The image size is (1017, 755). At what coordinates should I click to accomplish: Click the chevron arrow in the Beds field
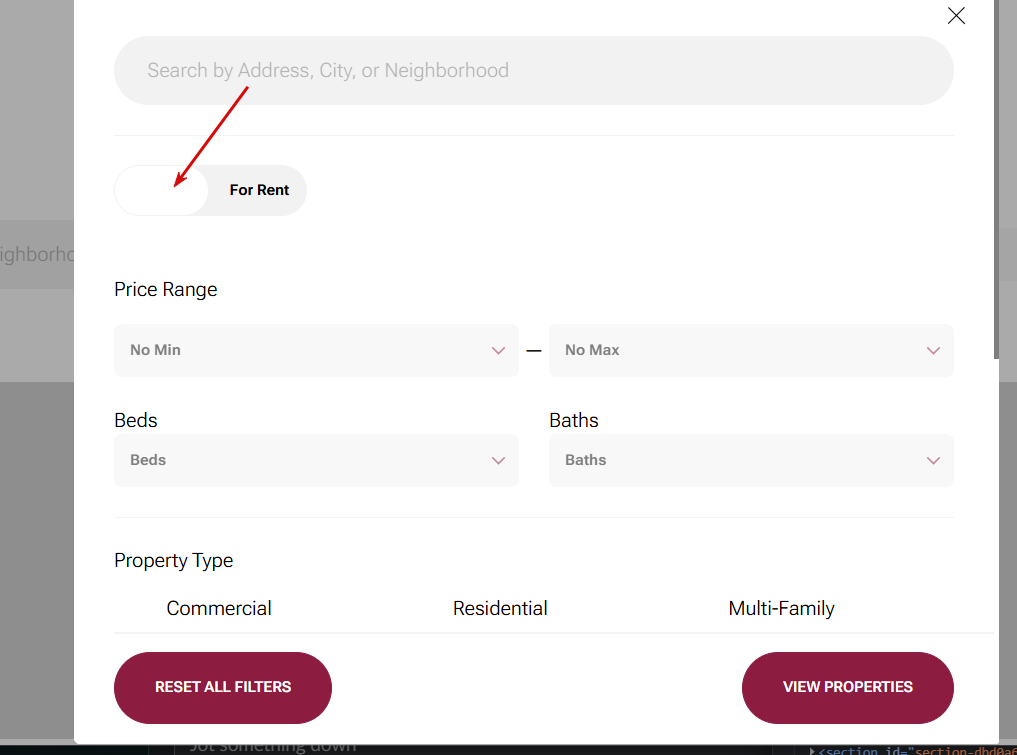[x=499, y=461]
